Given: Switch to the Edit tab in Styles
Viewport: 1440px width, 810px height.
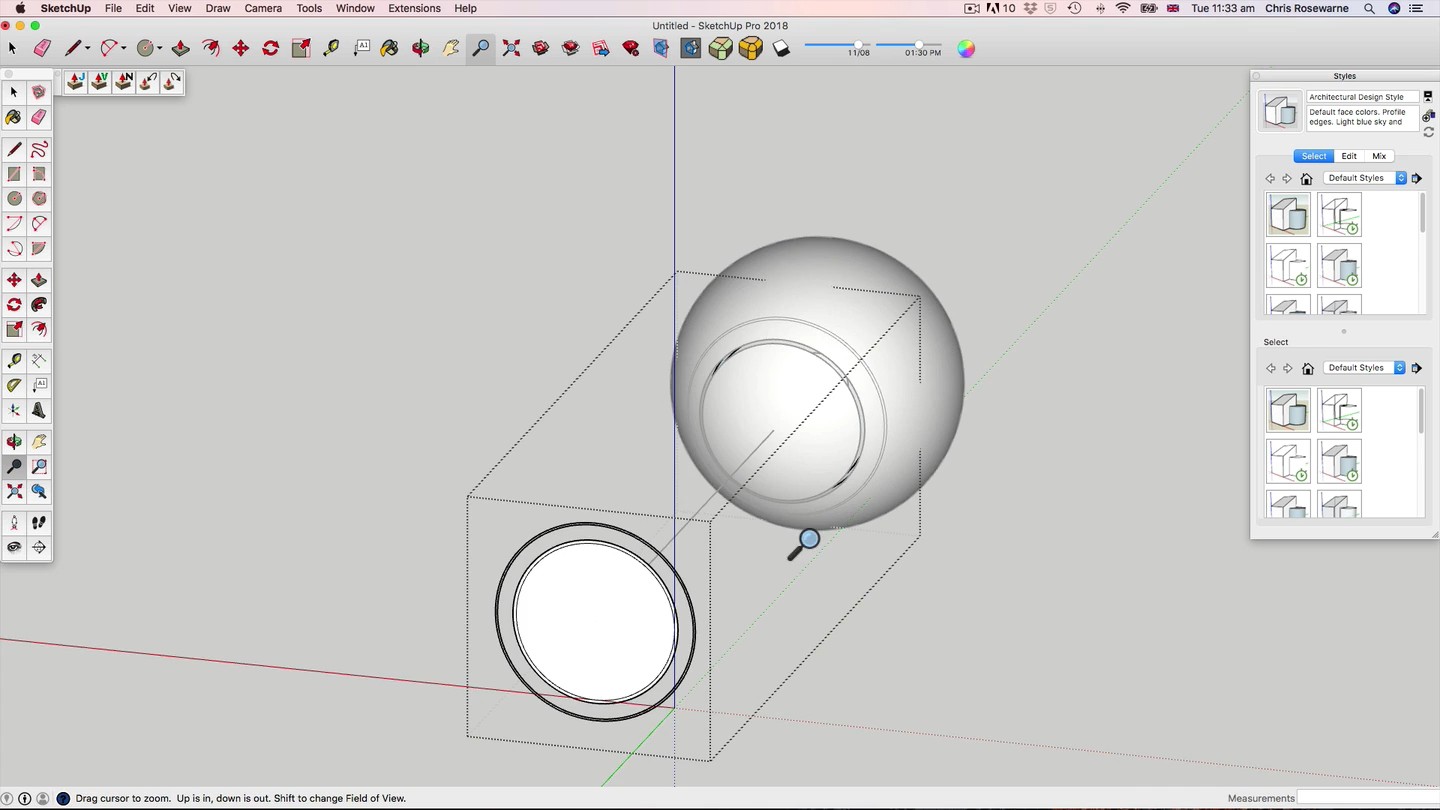Looking at the screenshot, I should [x=1349, y=156].
